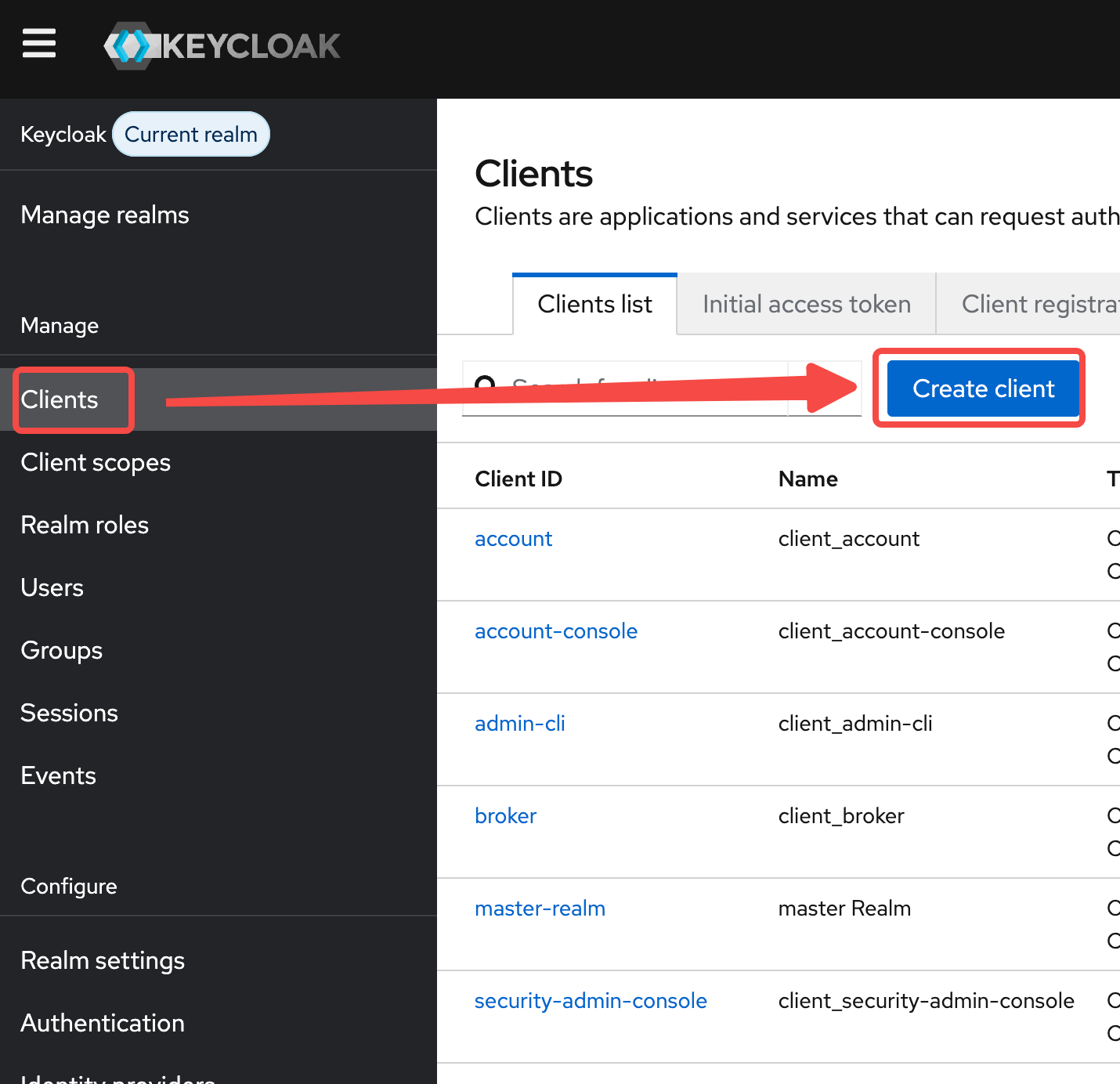Select the client_broker name cell
Image resolution: width=1120 pixels, height=1084 pixels.
841,816
